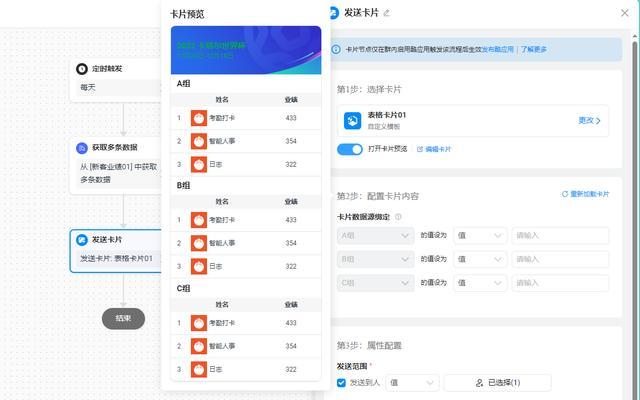Screen dimensions: 640x400
Task: Open the 值 dropdown in the A组 row
Action: [x=478, y=236]
